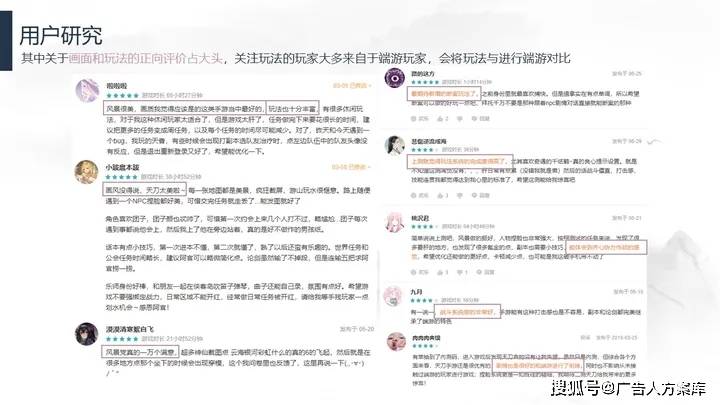720x405 pixels.
Task: Click pink subtitle text 画面和玩法的正向评价占大头
Action: click(146, 58)
